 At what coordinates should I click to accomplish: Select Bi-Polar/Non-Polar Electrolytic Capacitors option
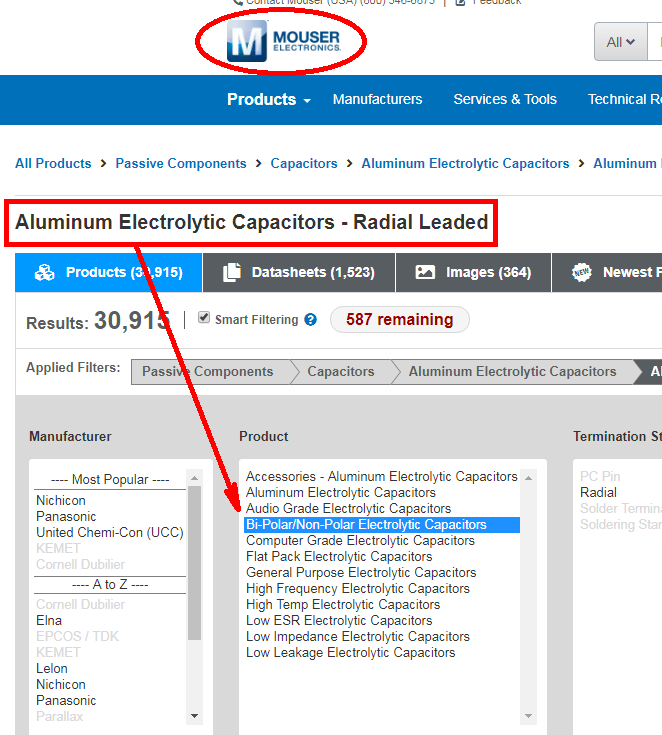(382, 525)
